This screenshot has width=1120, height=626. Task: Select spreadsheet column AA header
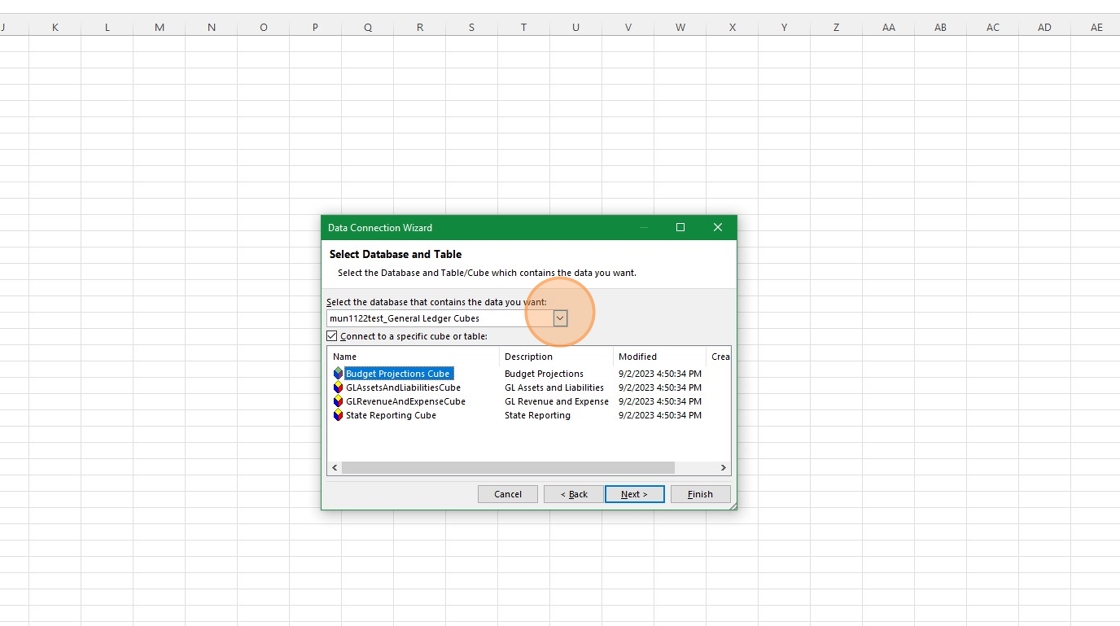pyautogui.click(x=889, y=27)
